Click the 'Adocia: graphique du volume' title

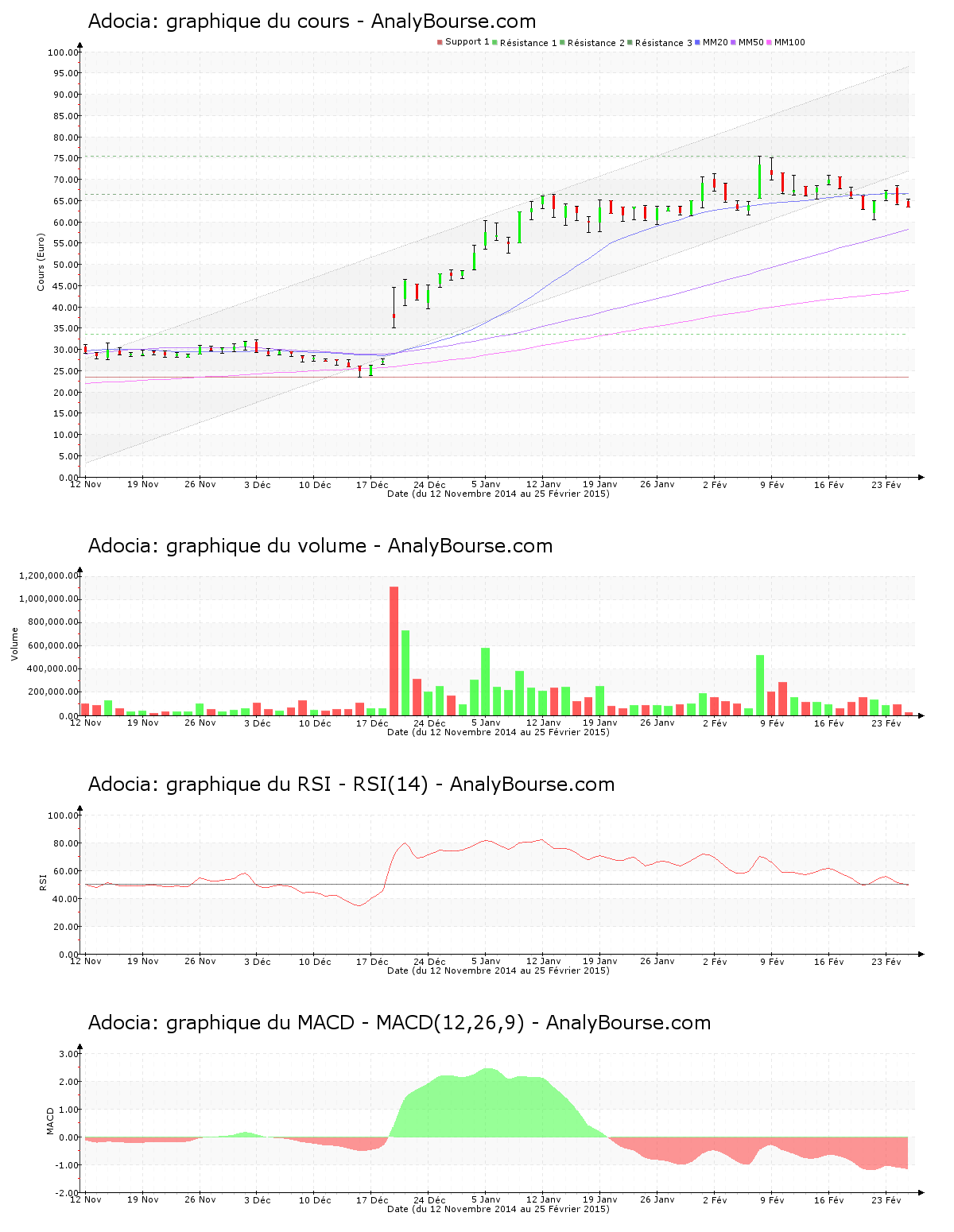pos(227,546)
